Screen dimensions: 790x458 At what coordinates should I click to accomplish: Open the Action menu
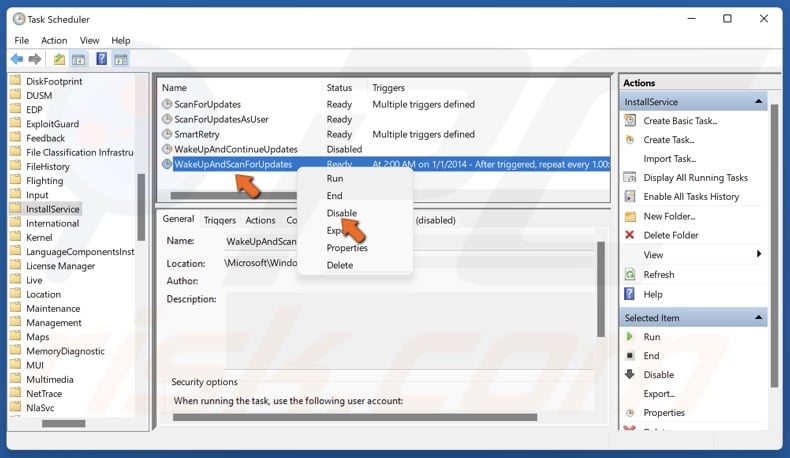[54, 40]
